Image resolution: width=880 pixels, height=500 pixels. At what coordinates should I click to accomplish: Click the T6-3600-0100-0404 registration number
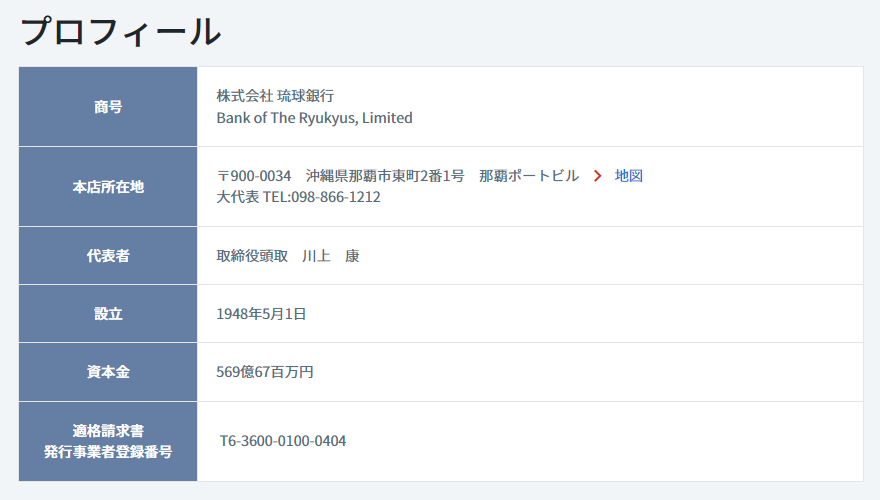pos(283,441)
